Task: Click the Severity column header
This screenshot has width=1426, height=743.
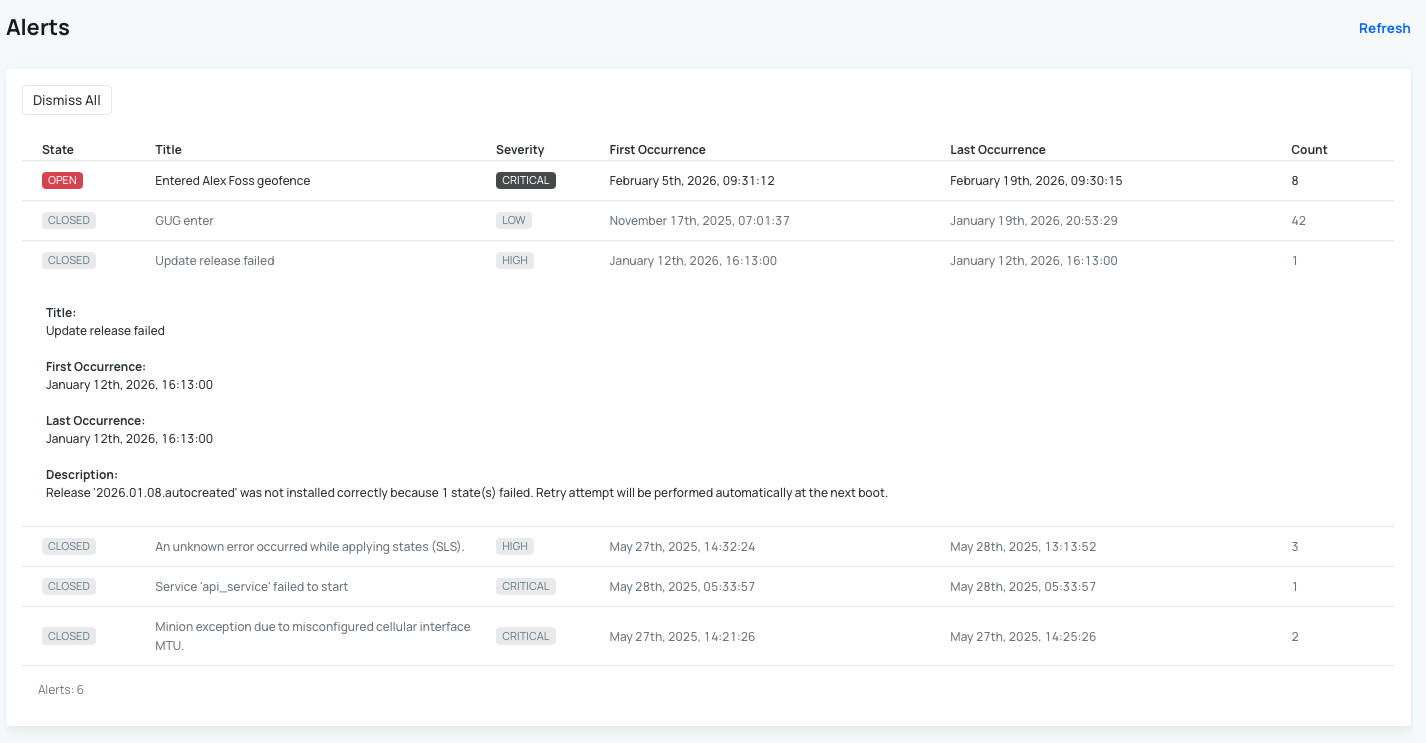Action: (520, 150)
